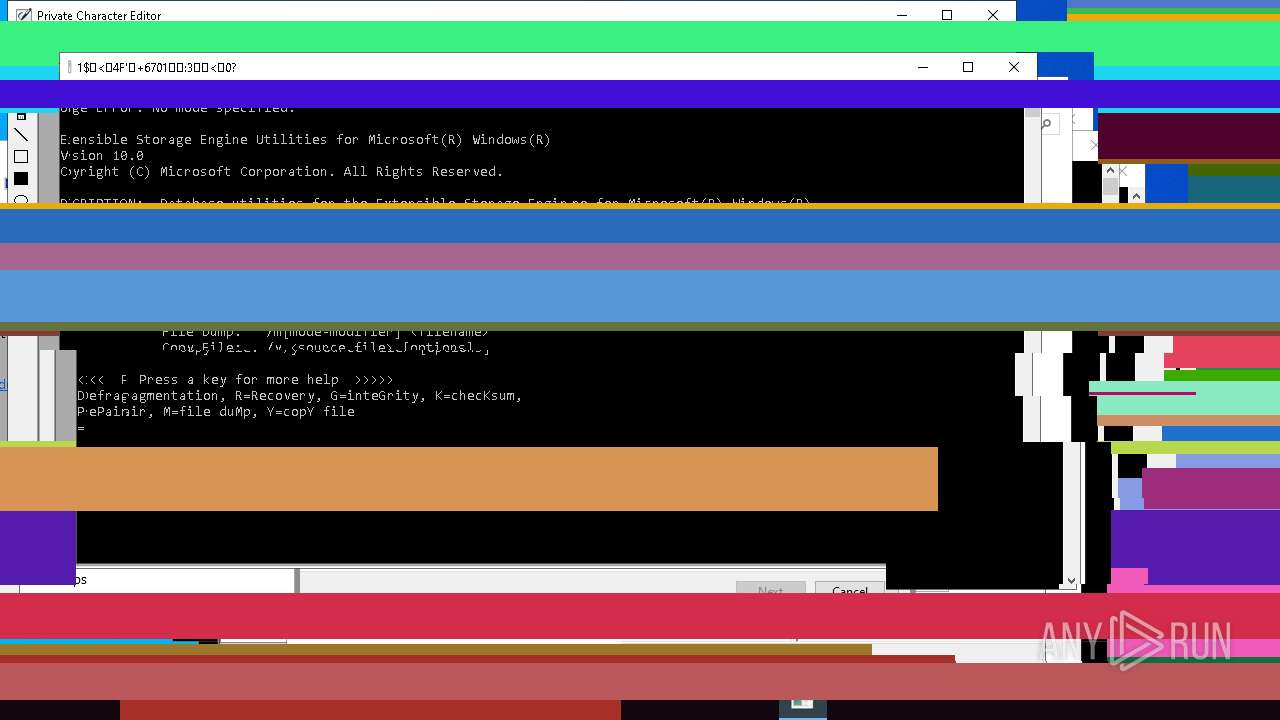Image resolution: width=1280 pixels, height=720 pixels.
Task: Click the small scrollbar up arrow
Action: click(1110, 171)
